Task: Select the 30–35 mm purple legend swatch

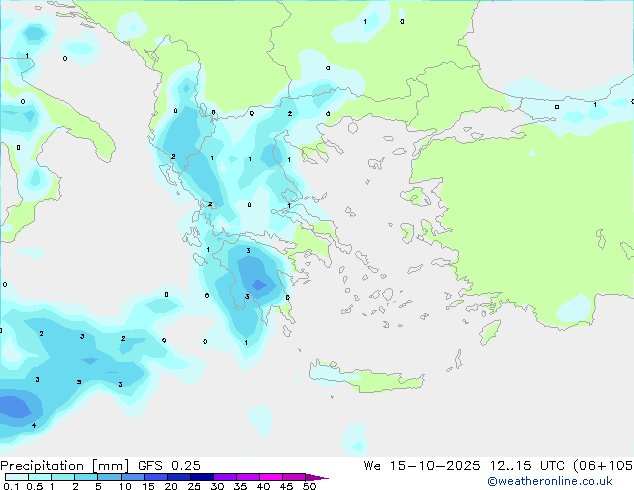Action: click(225, 477)
